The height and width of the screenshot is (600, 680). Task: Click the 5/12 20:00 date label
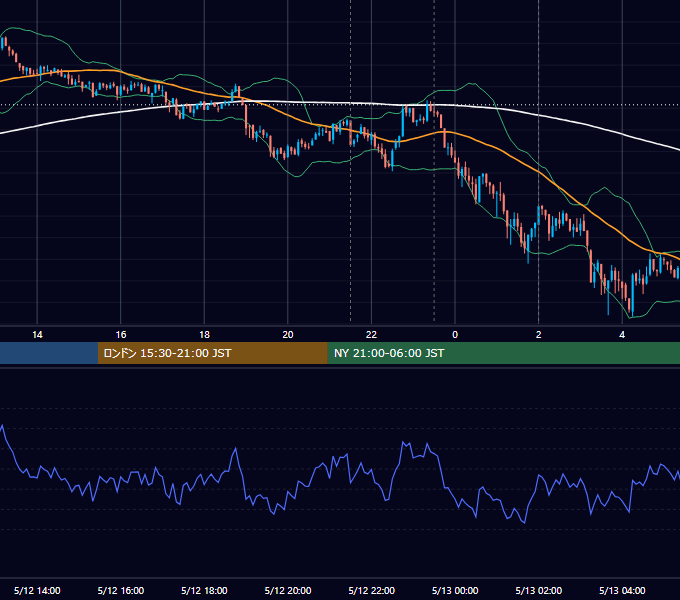pos(288,590)
